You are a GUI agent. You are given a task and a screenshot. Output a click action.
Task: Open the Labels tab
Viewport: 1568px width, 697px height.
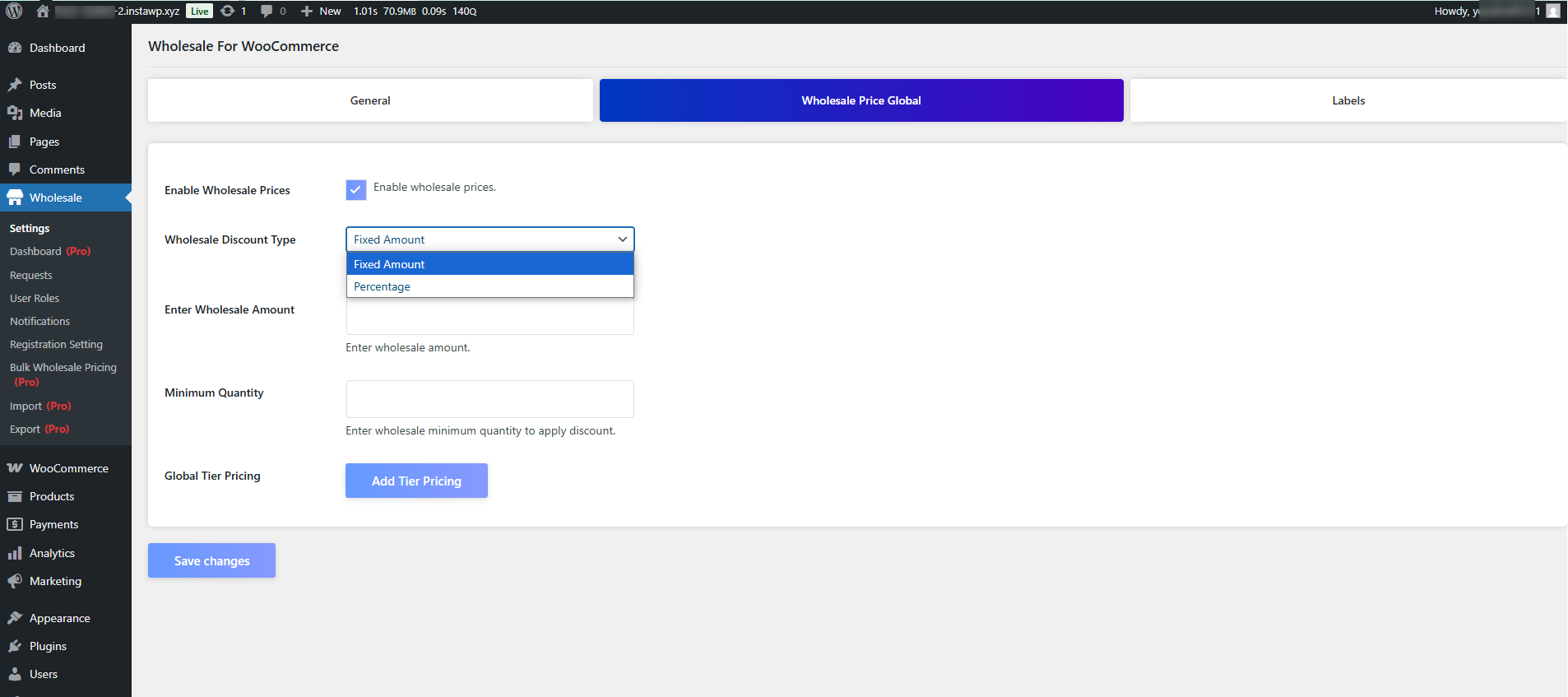(x=1348, y=100)
